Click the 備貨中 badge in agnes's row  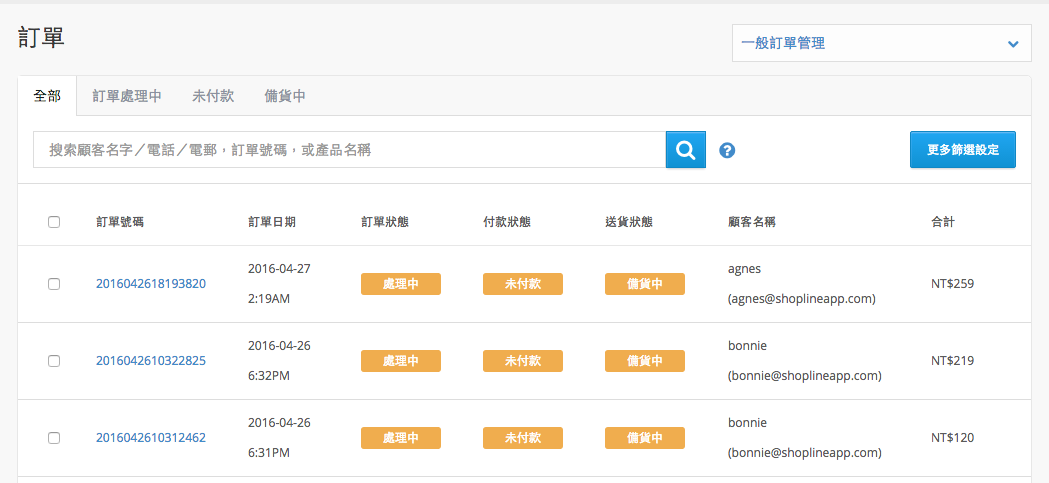[x=645, y=284]
